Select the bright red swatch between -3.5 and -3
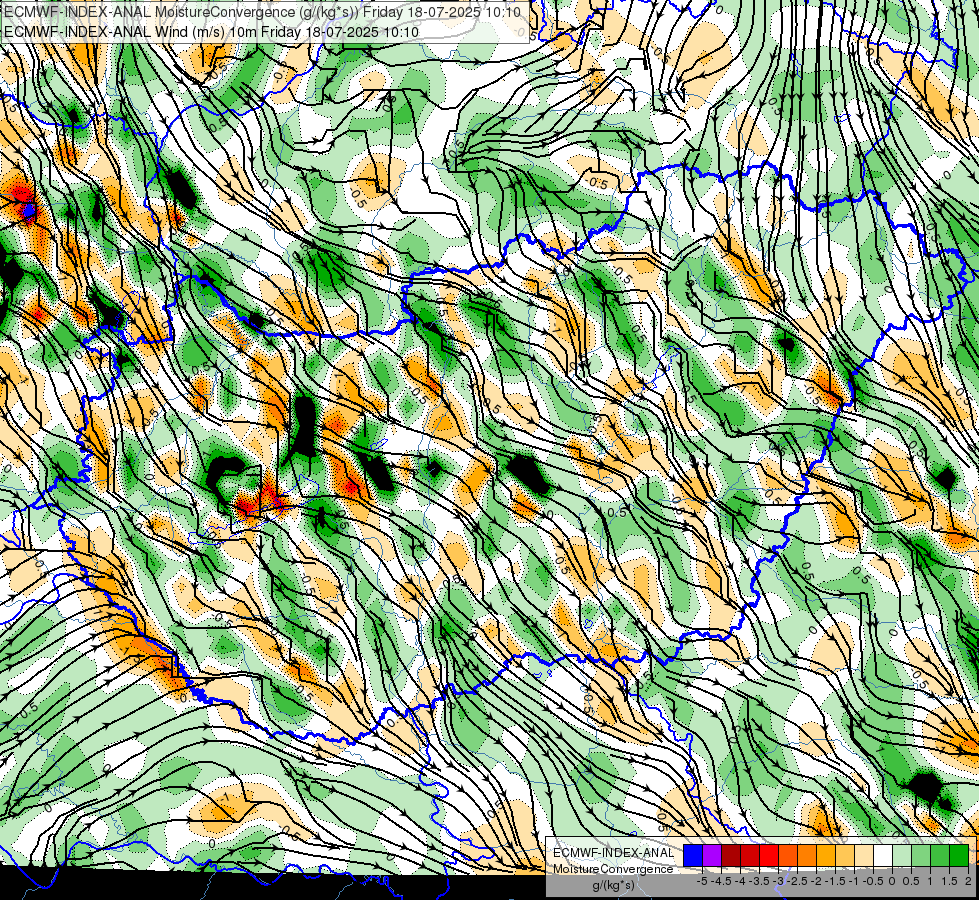The width and height of the screenshot is (979, 900). click(769, 855)
